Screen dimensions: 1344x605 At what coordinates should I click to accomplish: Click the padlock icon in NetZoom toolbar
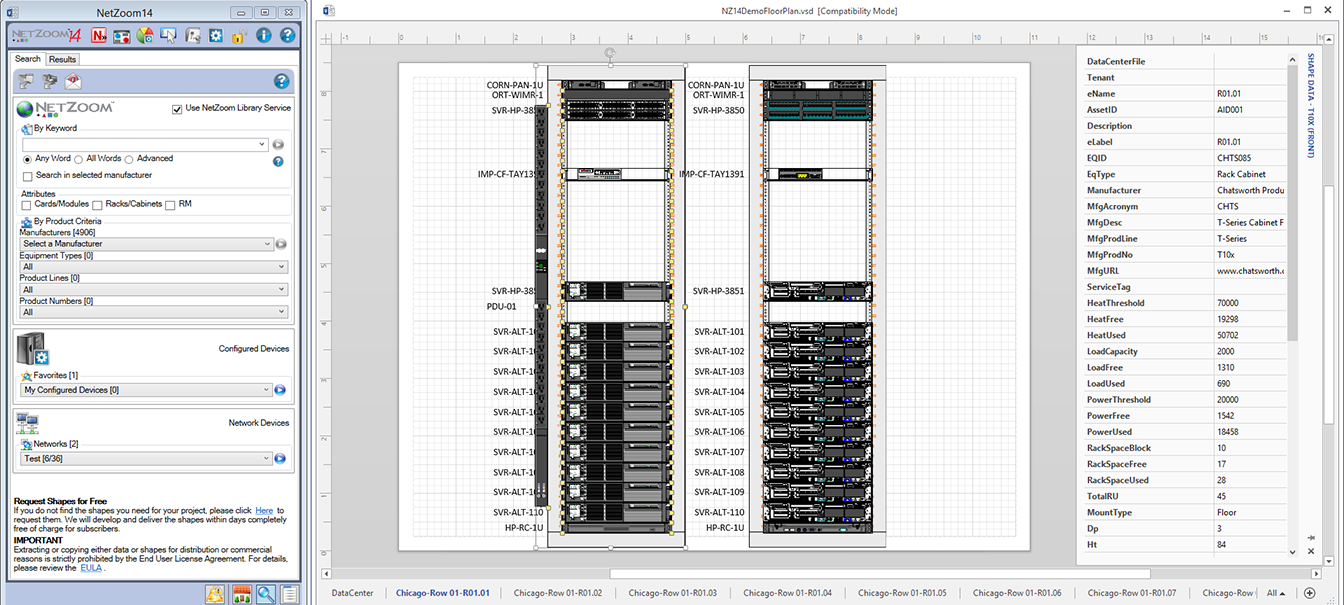click(239, 36)
